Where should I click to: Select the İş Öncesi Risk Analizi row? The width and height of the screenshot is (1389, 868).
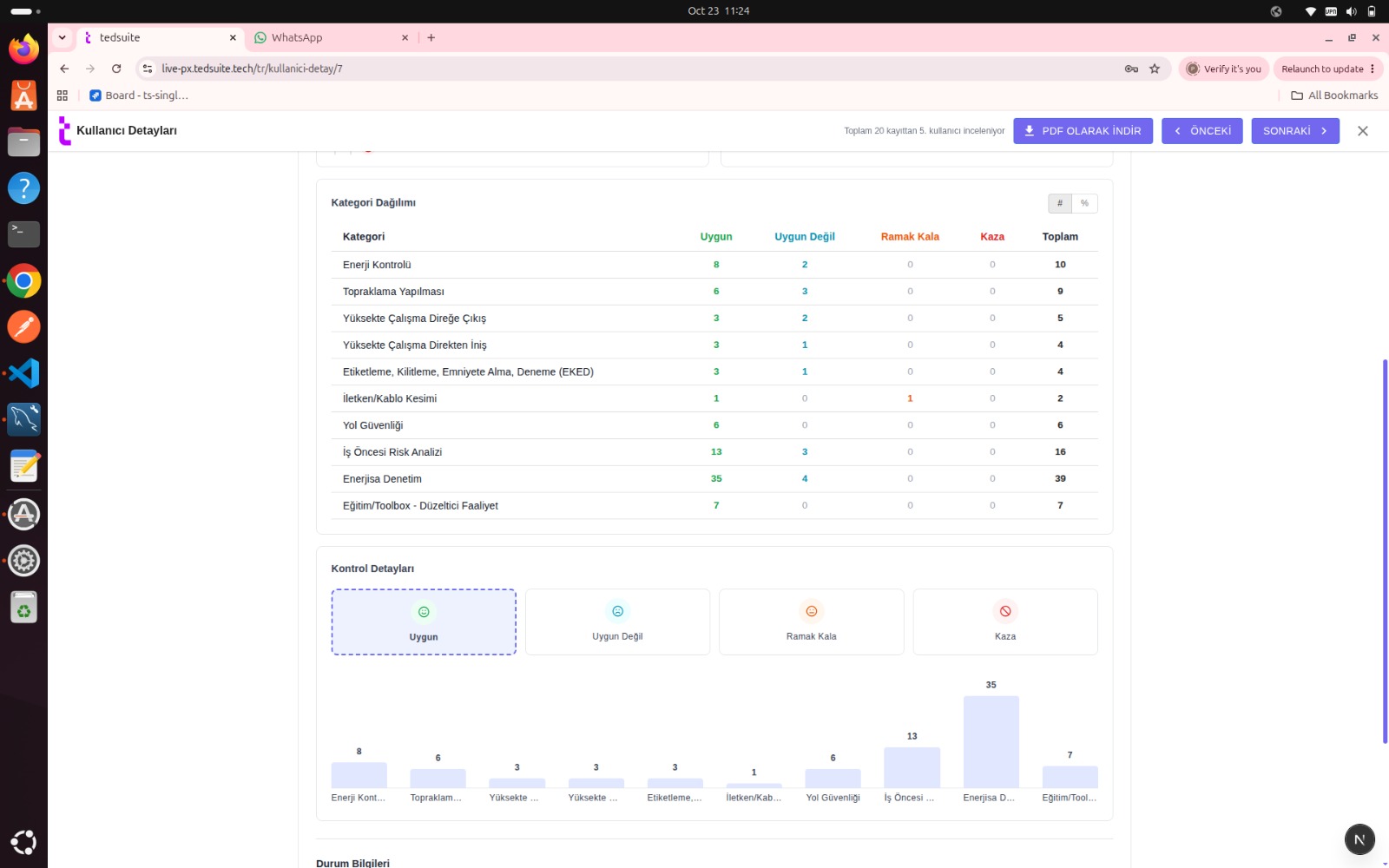click(714, 452)
